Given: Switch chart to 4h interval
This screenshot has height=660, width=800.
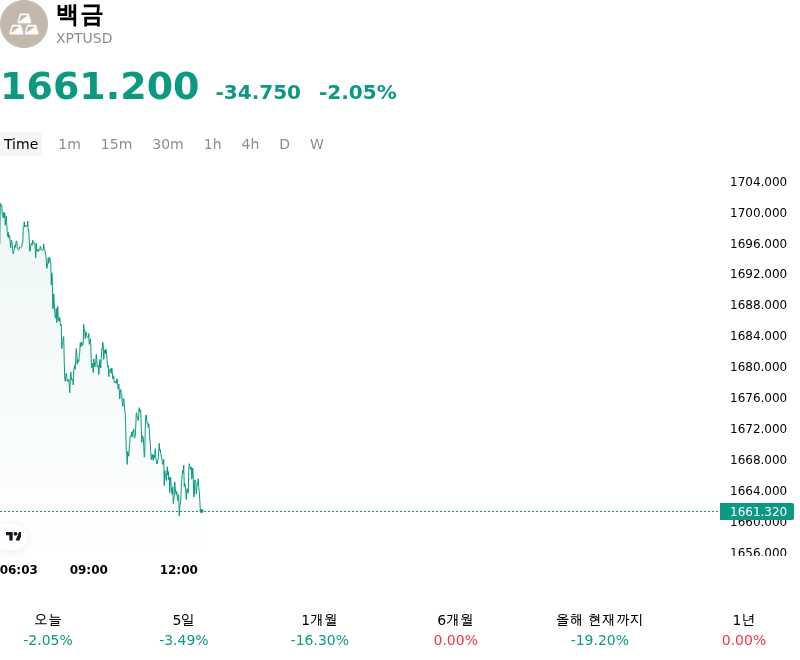Looking at the screenshot, I should [x=250, y=144].
